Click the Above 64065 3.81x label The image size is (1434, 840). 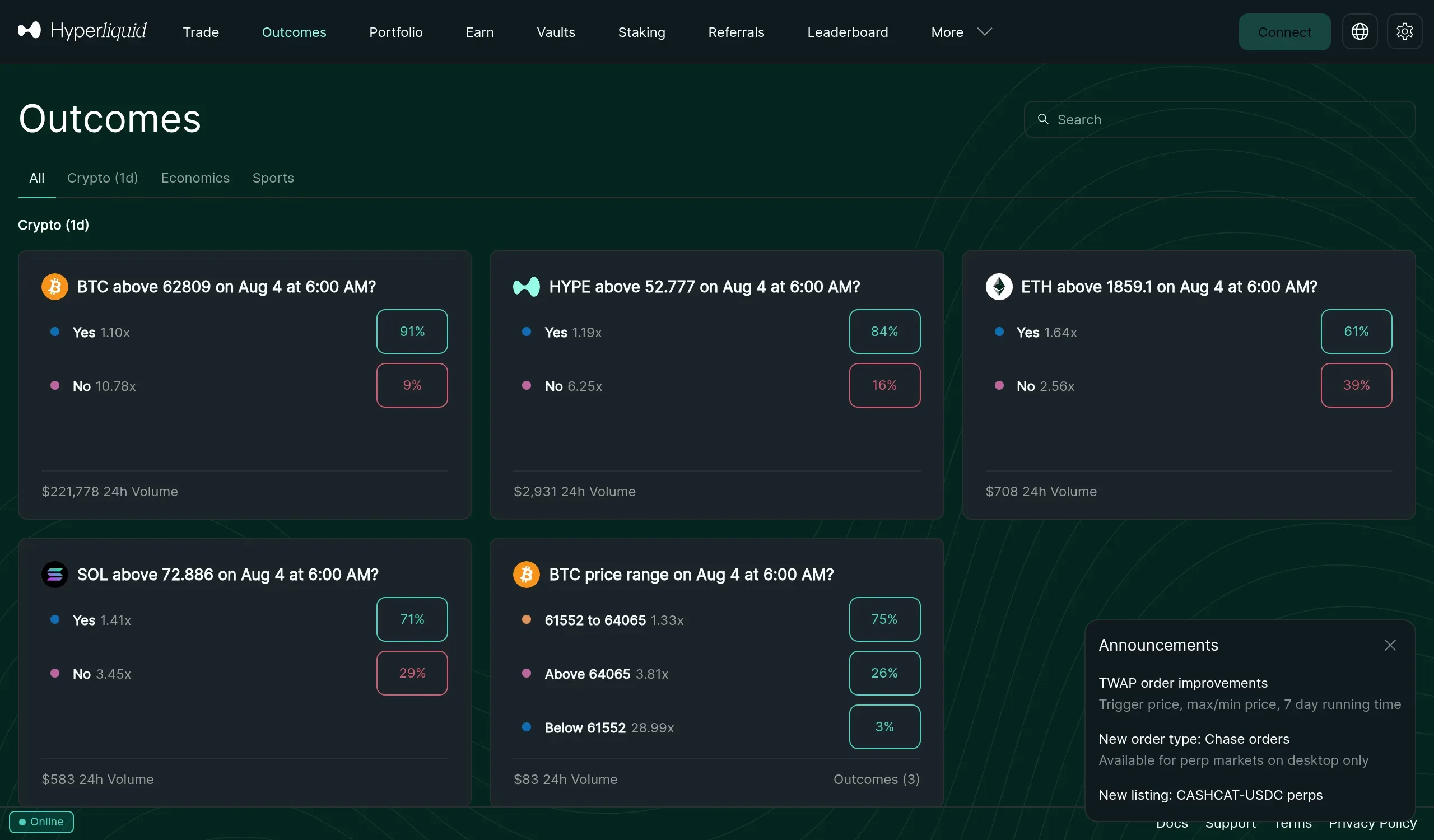pos(607,674)
